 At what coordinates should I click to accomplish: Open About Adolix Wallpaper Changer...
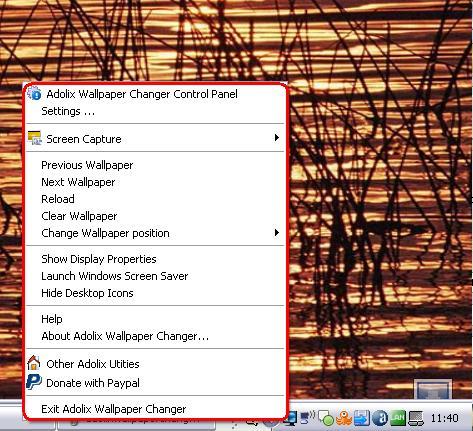click(155, 336)
